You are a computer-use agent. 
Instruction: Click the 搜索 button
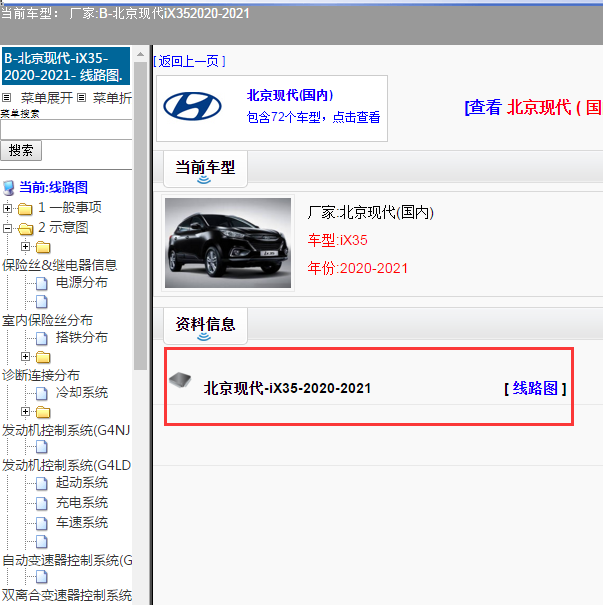point(21,150)
